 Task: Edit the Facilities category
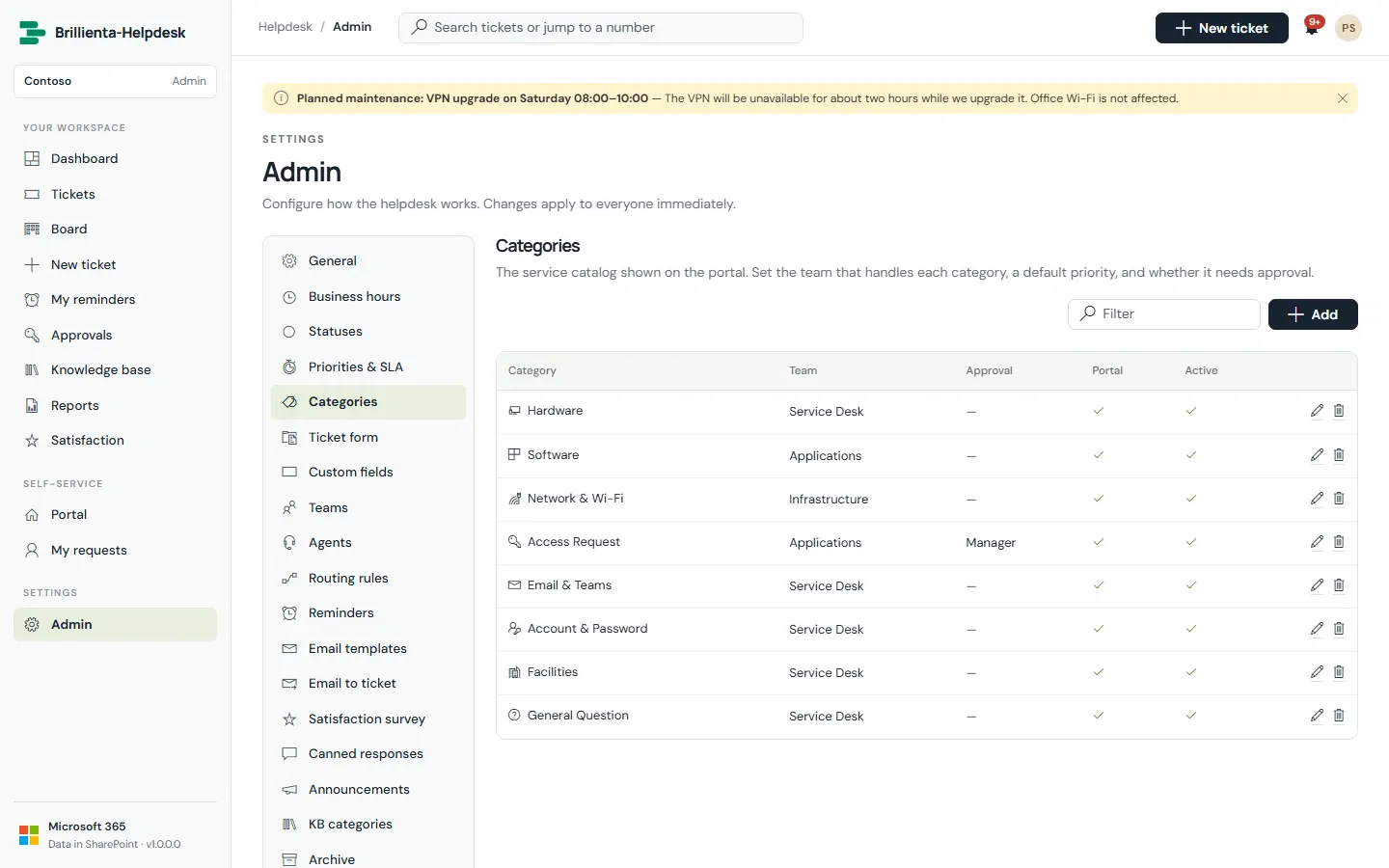(x=1317, y=672)
